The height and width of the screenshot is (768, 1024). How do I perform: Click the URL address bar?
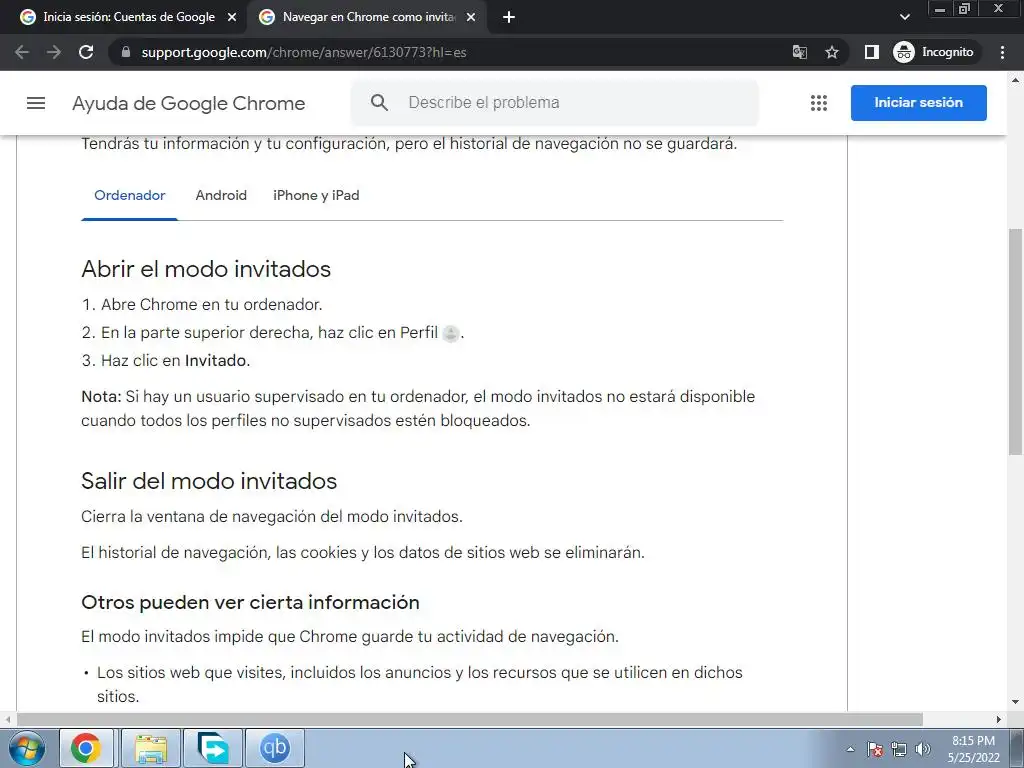tap(451, 52)
